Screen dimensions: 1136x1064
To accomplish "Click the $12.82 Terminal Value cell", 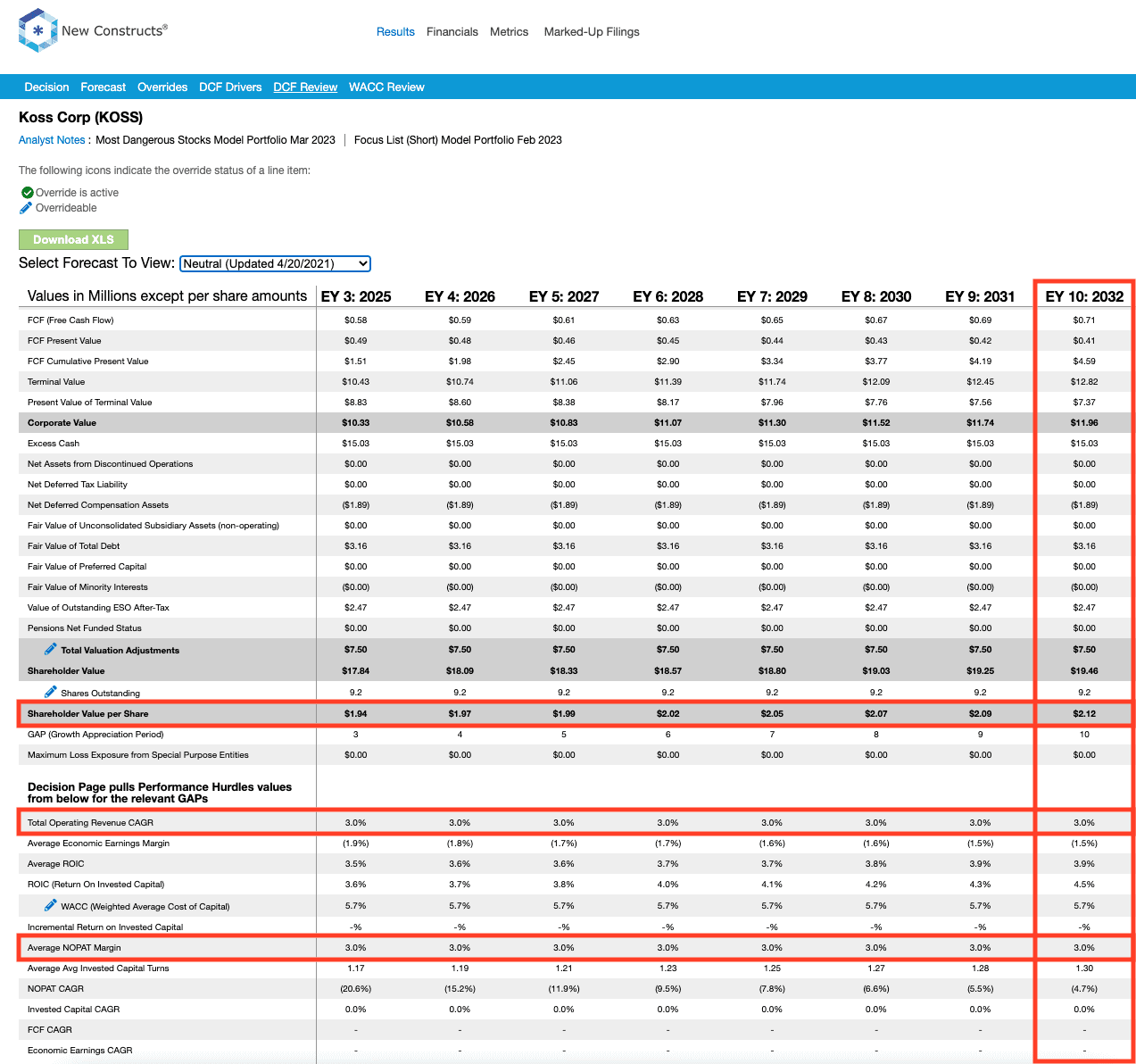I will 1084,382.
